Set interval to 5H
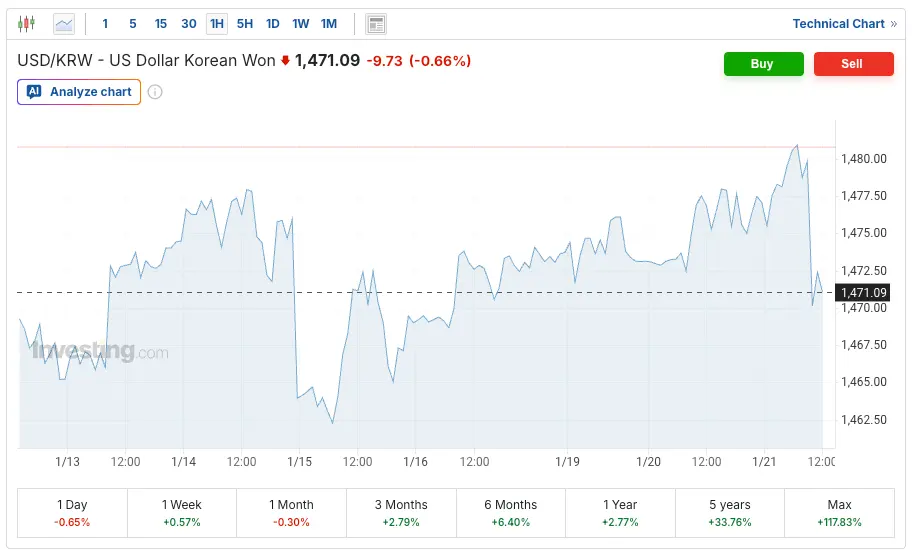The image size is (914, 555). point(244,24)
